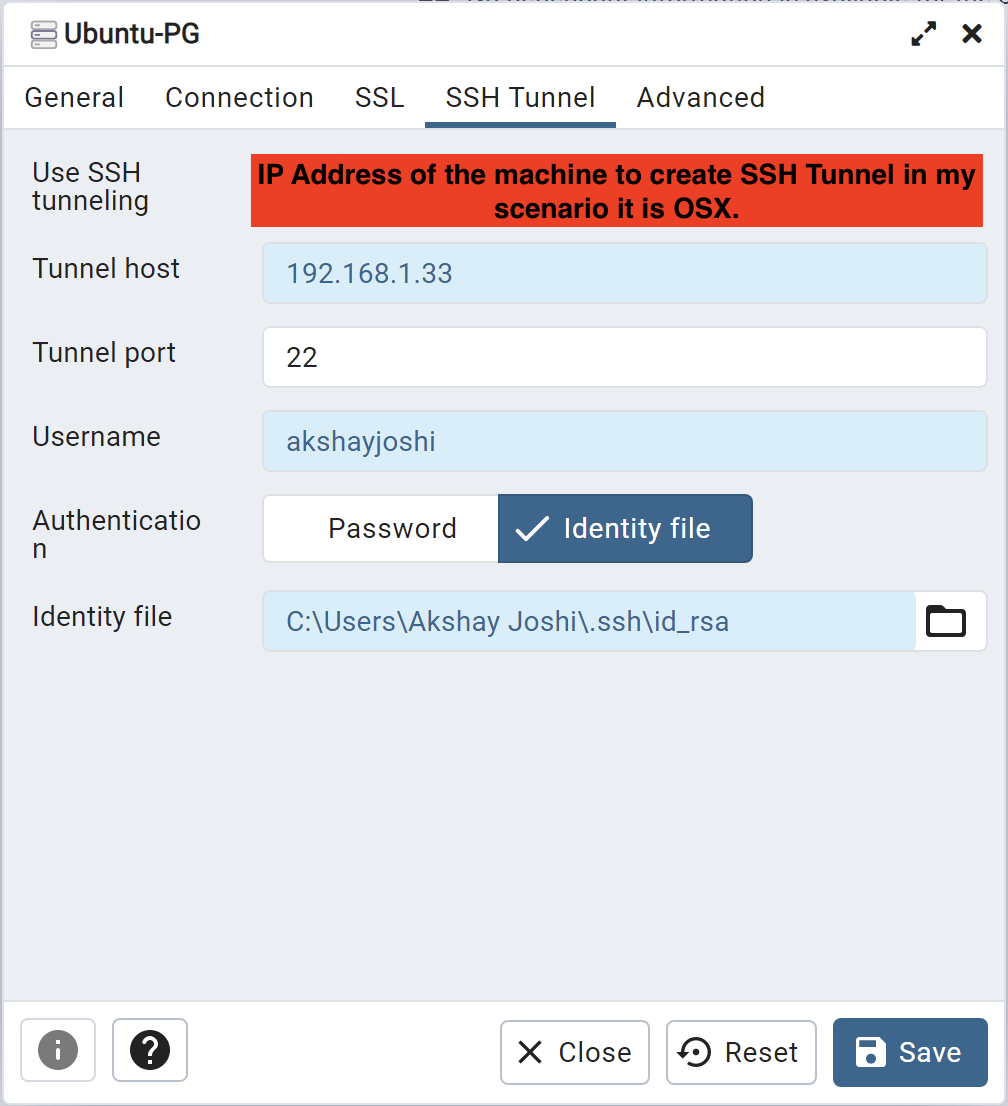This screenshot has width=1008, height=1106.
Task: Click the 'Tunnel port' label
Action: 104,353
